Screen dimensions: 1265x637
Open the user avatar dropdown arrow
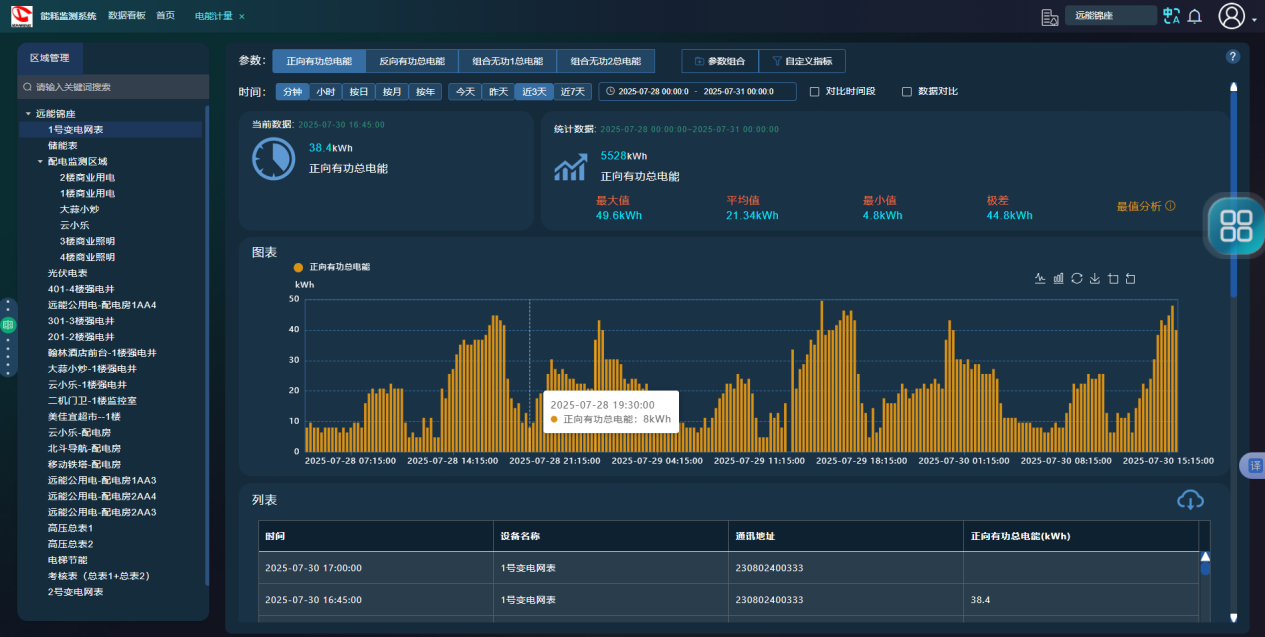(x=1254, y=18)
